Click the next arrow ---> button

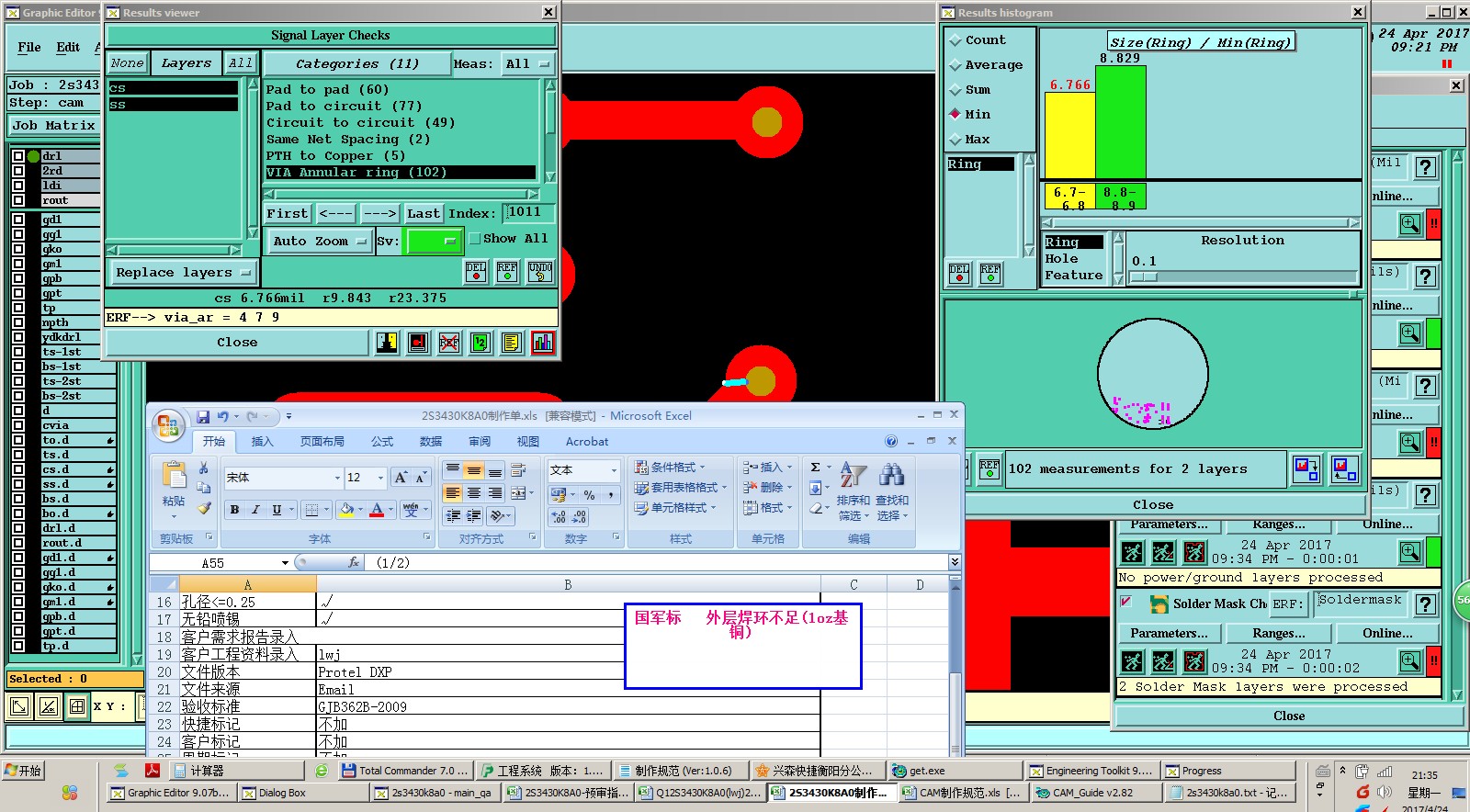[379, 214]
